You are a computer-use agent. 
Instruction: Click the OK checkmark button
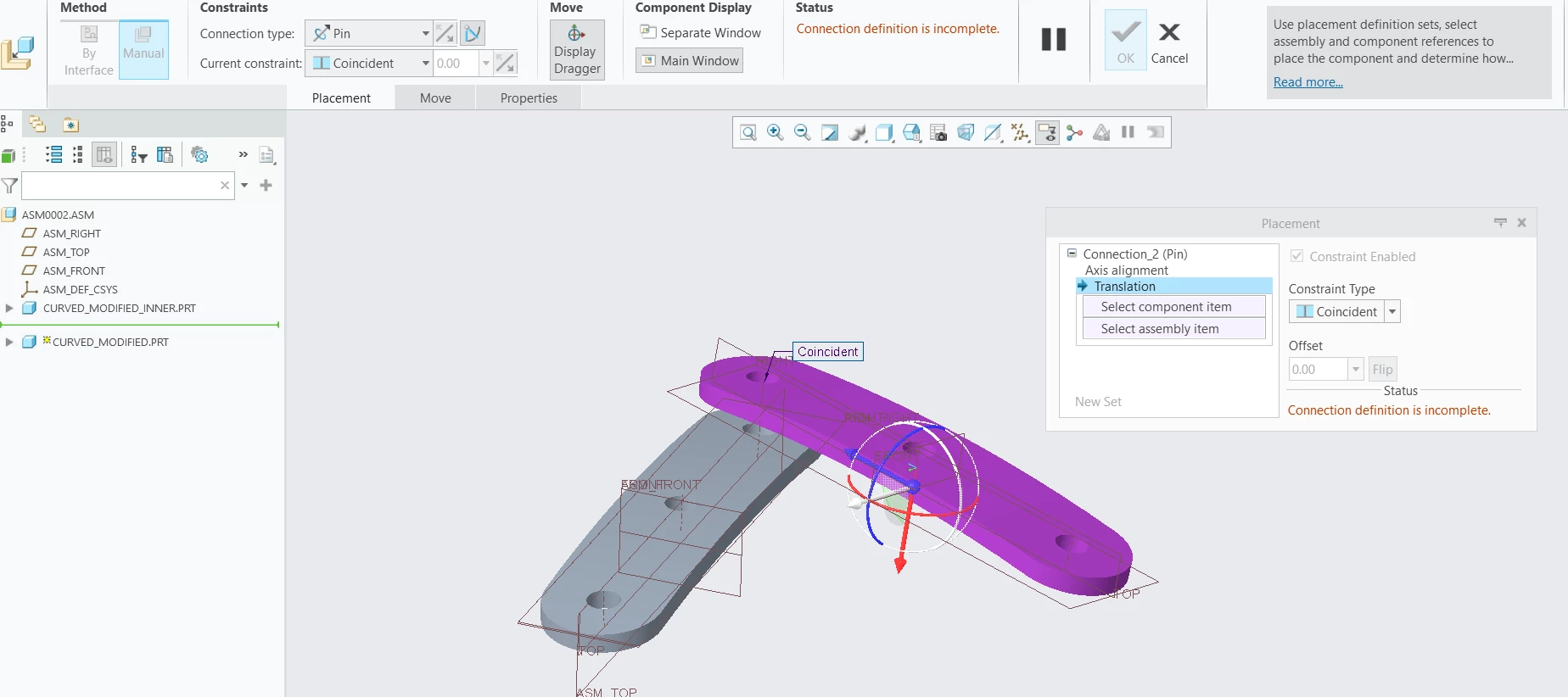coord(1125,40)
